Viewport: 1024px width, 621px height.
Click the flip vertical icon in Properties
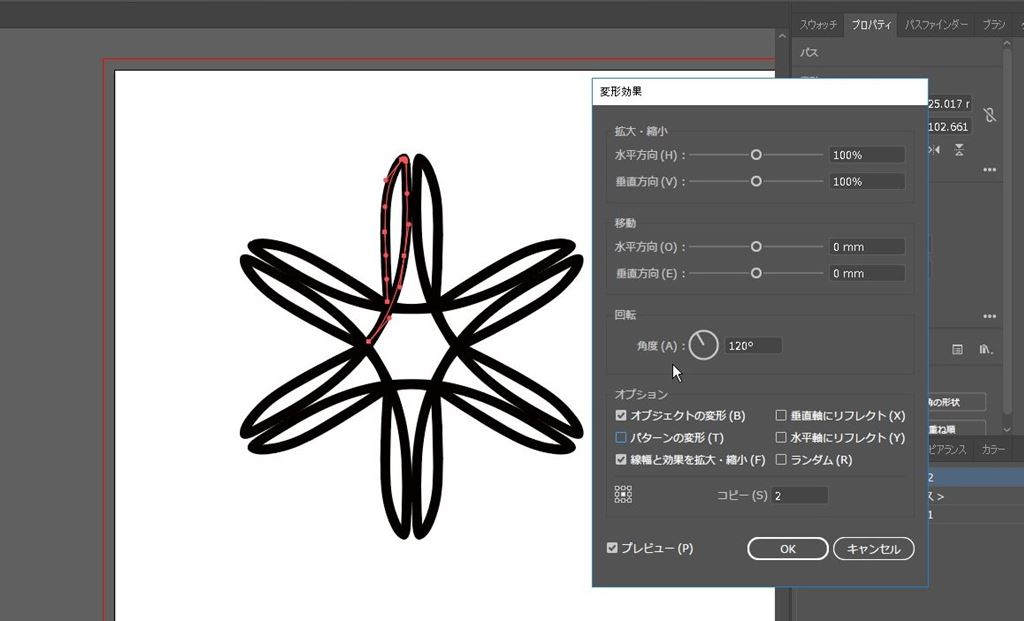[x=959, y=150]
